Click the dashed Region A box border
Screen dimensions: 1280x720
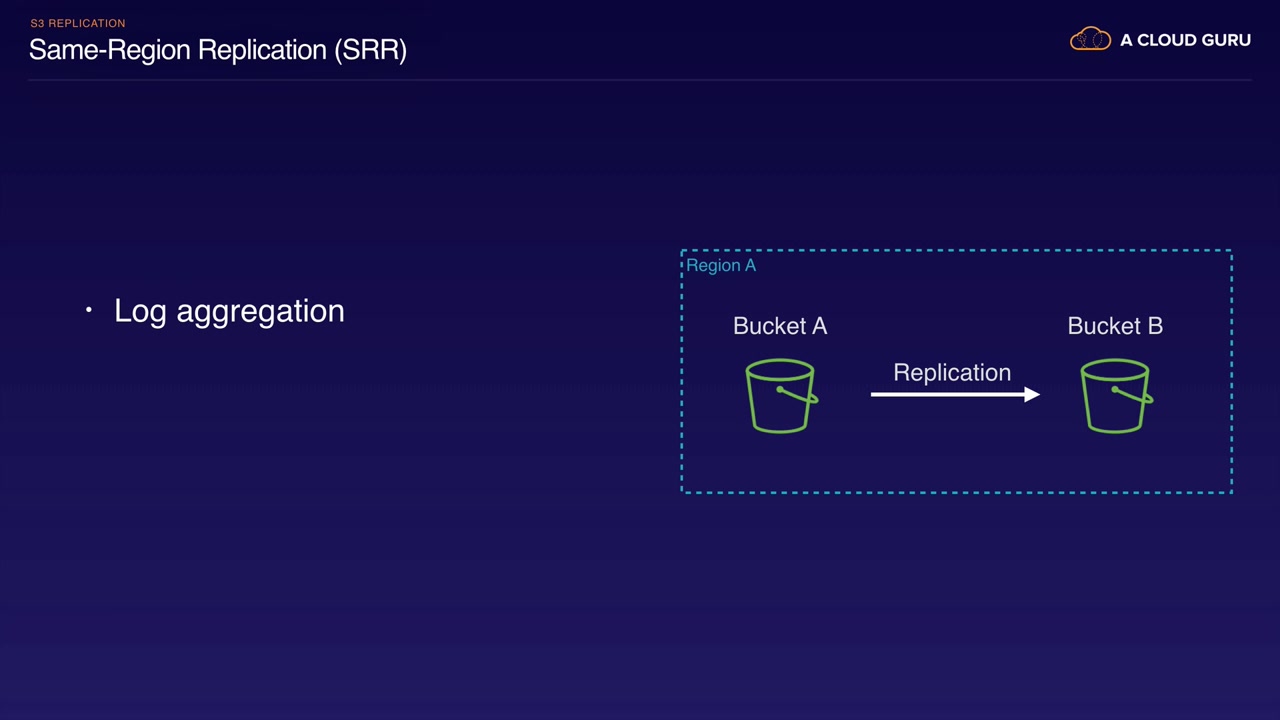coord(956,492)
